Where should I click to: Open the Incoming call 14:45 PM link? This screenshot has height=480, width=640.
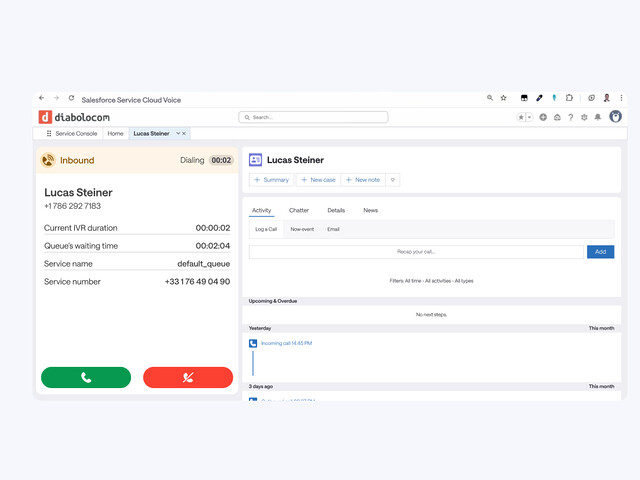coord(286,343)
